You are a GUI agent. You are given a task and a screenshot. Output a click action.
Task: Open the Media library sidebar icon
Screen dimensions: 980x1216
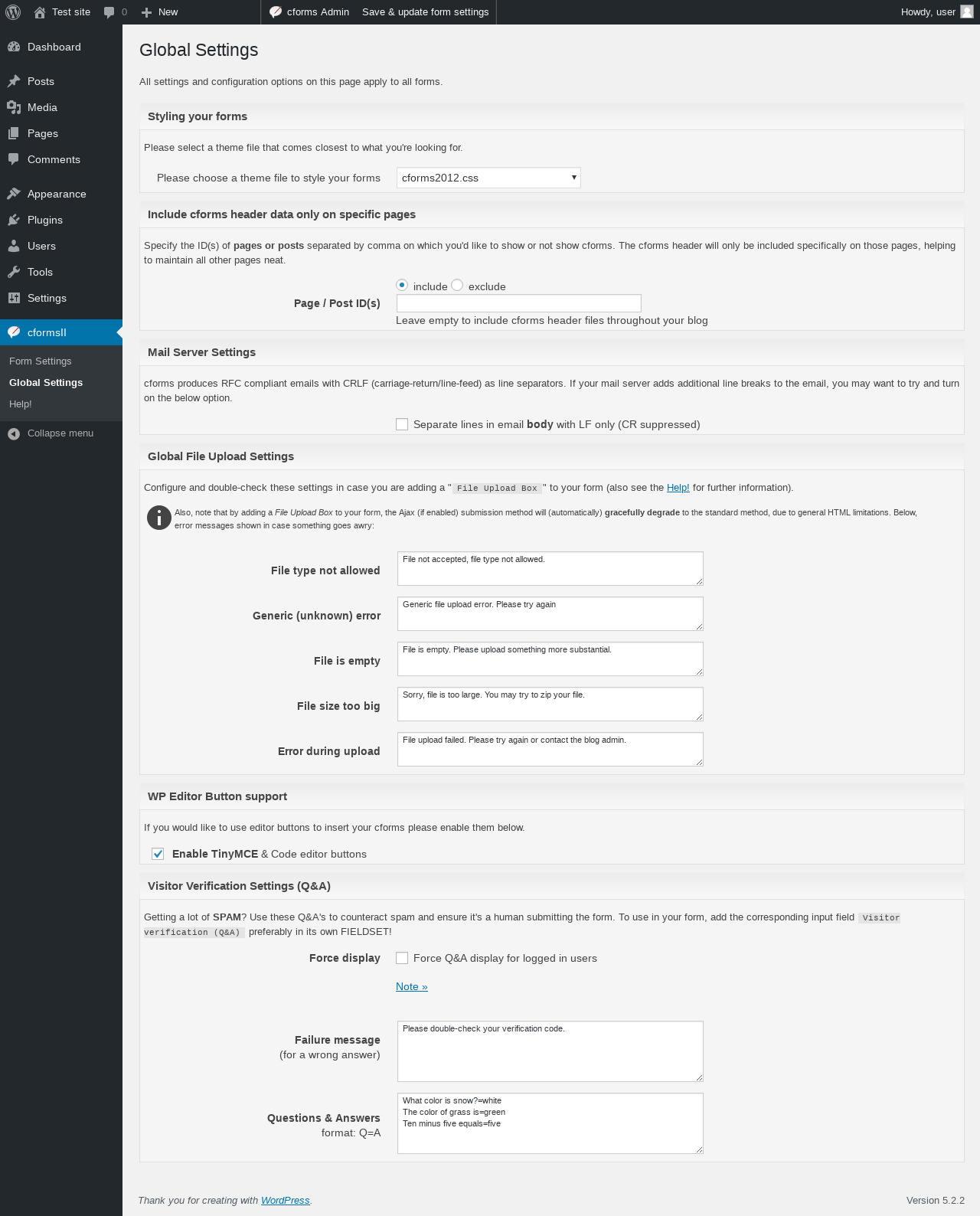[14, 107]
